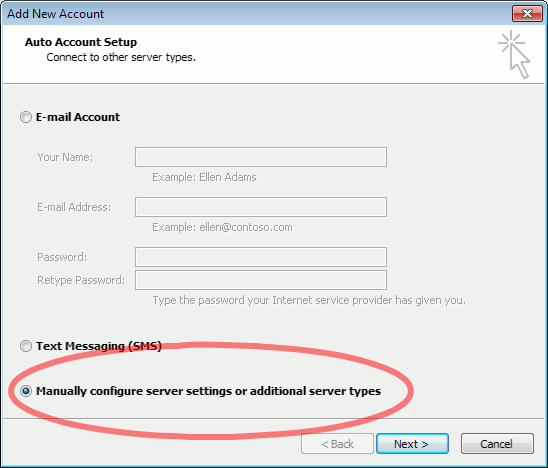This screenshot has width=548, height=468.
Task: Select Manually configure server settings radio button
Action: (26, 391)
